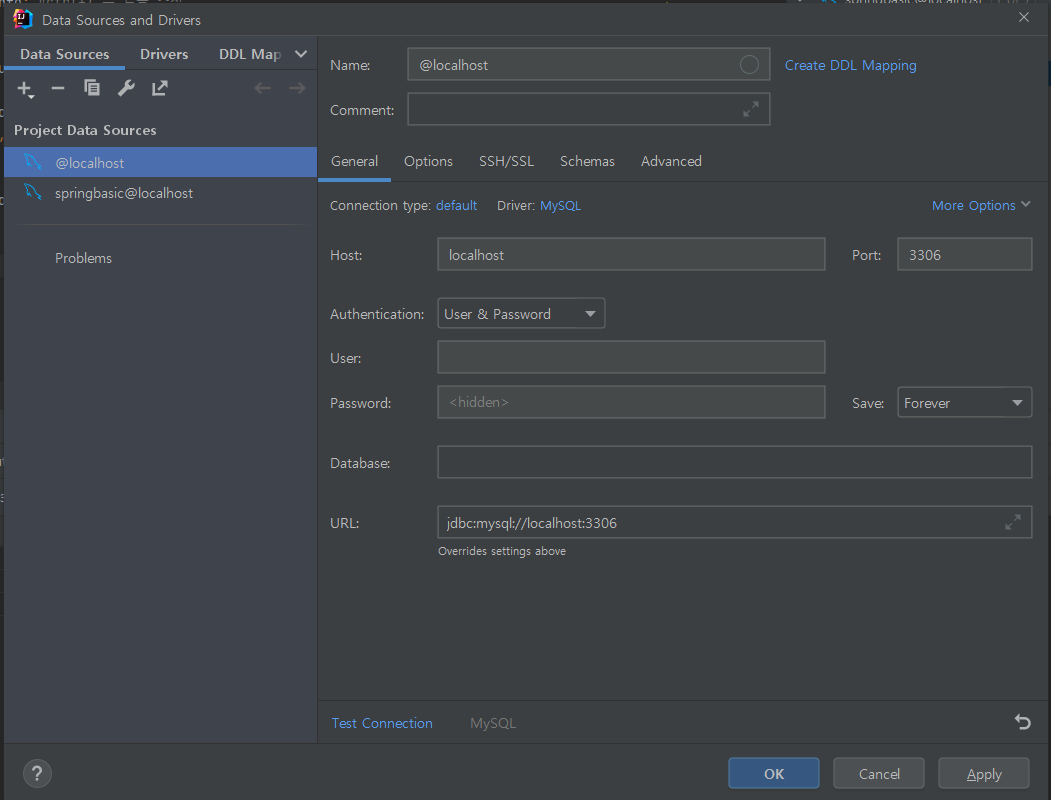
Task: Open driver settings wrench icon
Action: tap(126, 88)
